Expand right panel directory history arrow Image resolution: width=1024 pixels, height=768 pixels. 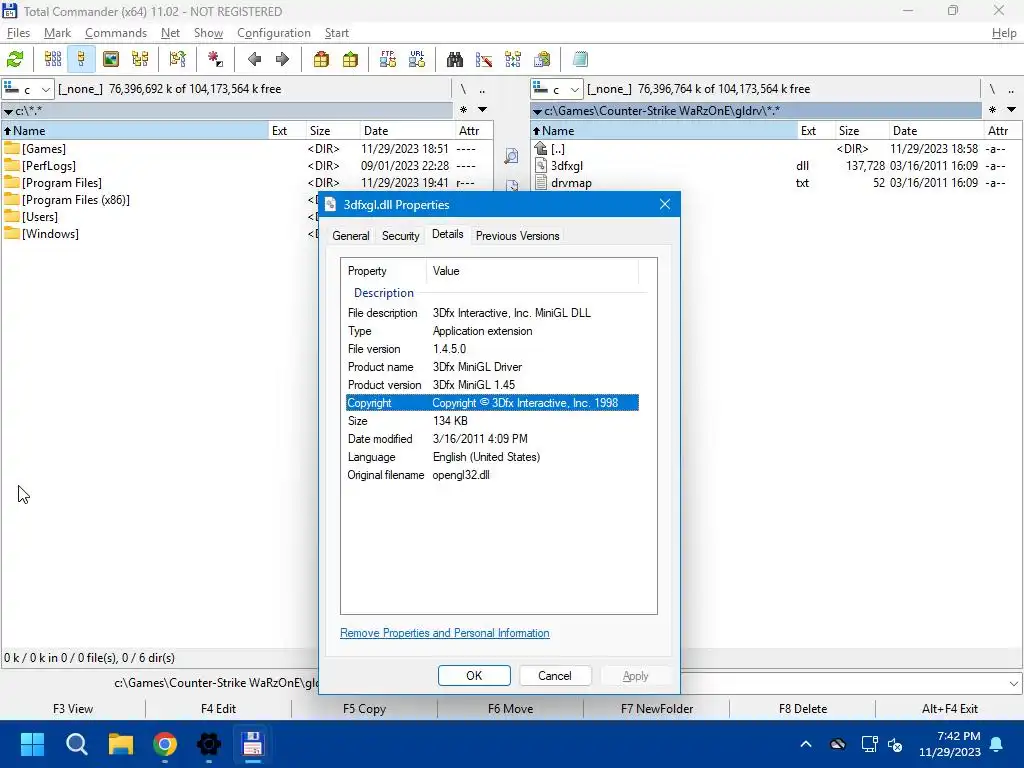coord(1012,110)
